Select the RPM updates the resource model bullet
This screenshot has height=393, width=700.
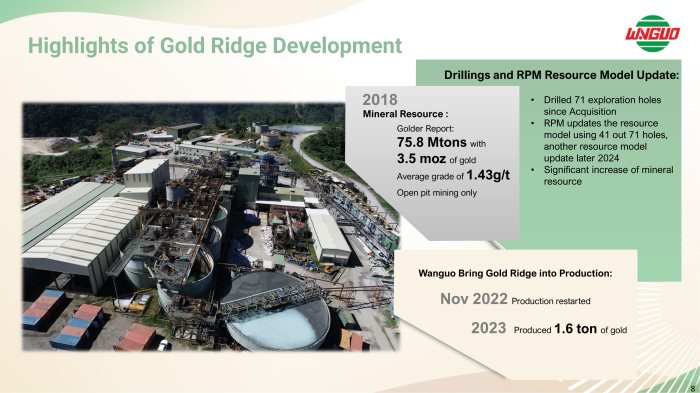click(x=605, y=141)
